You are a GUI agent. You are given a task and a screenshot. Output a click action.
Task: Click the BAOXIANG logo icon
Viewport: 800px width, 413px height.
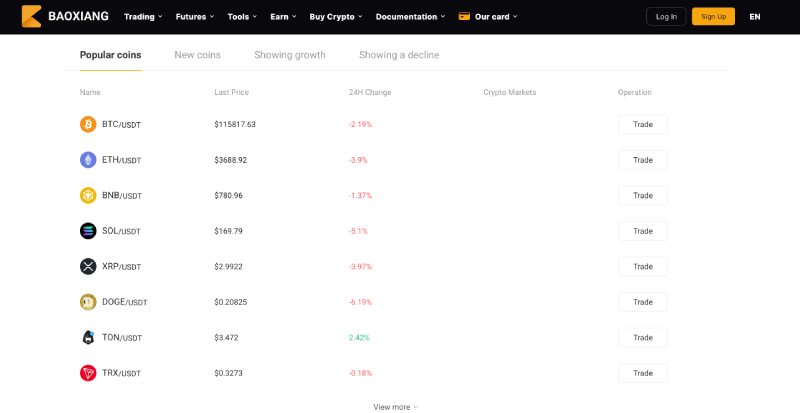pyautogui.click(x=32, y=16)
